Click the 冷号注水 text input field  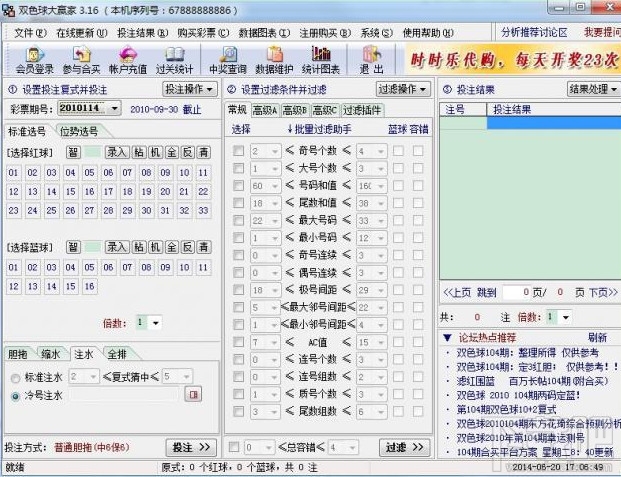point(126,395)
